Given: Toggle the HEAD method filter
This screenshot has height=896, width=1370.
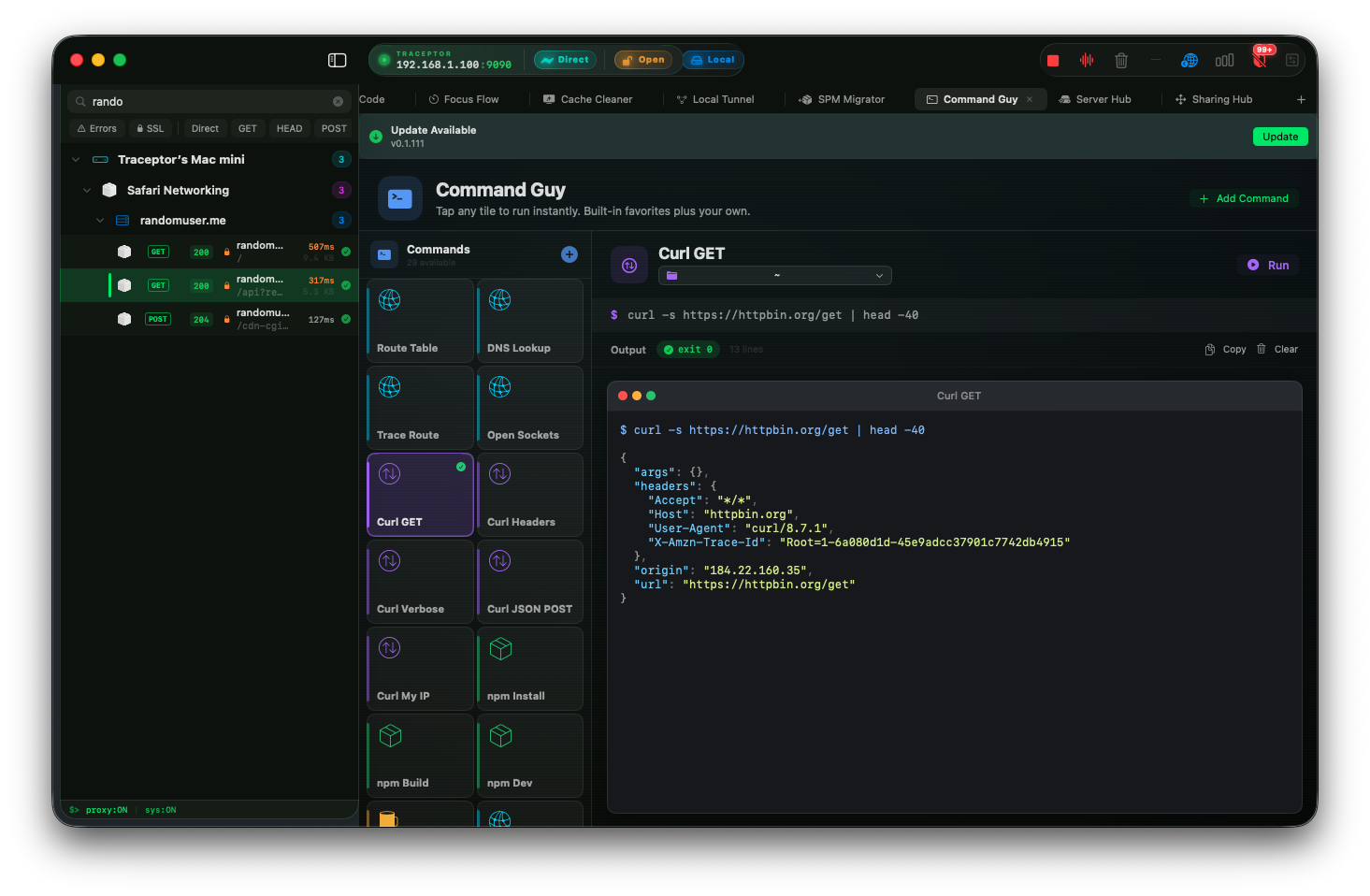Looking at the screenshot, I should point(290,128).
